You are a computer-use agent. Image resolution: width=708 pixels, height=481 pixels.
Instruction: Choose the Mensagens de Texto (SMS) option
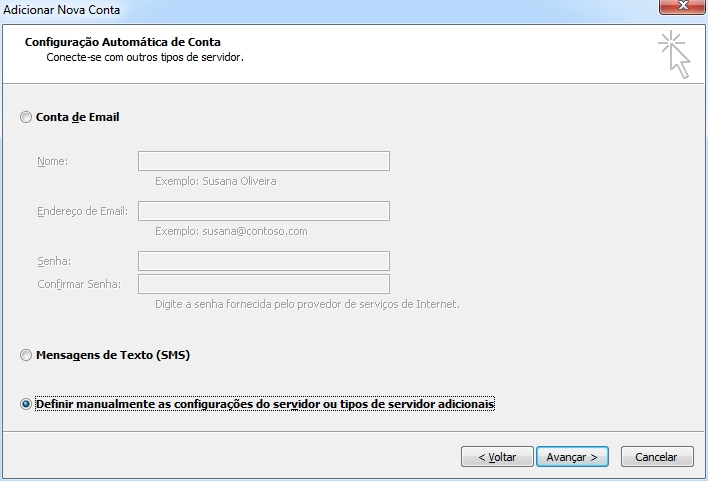(x=26, y=355)
